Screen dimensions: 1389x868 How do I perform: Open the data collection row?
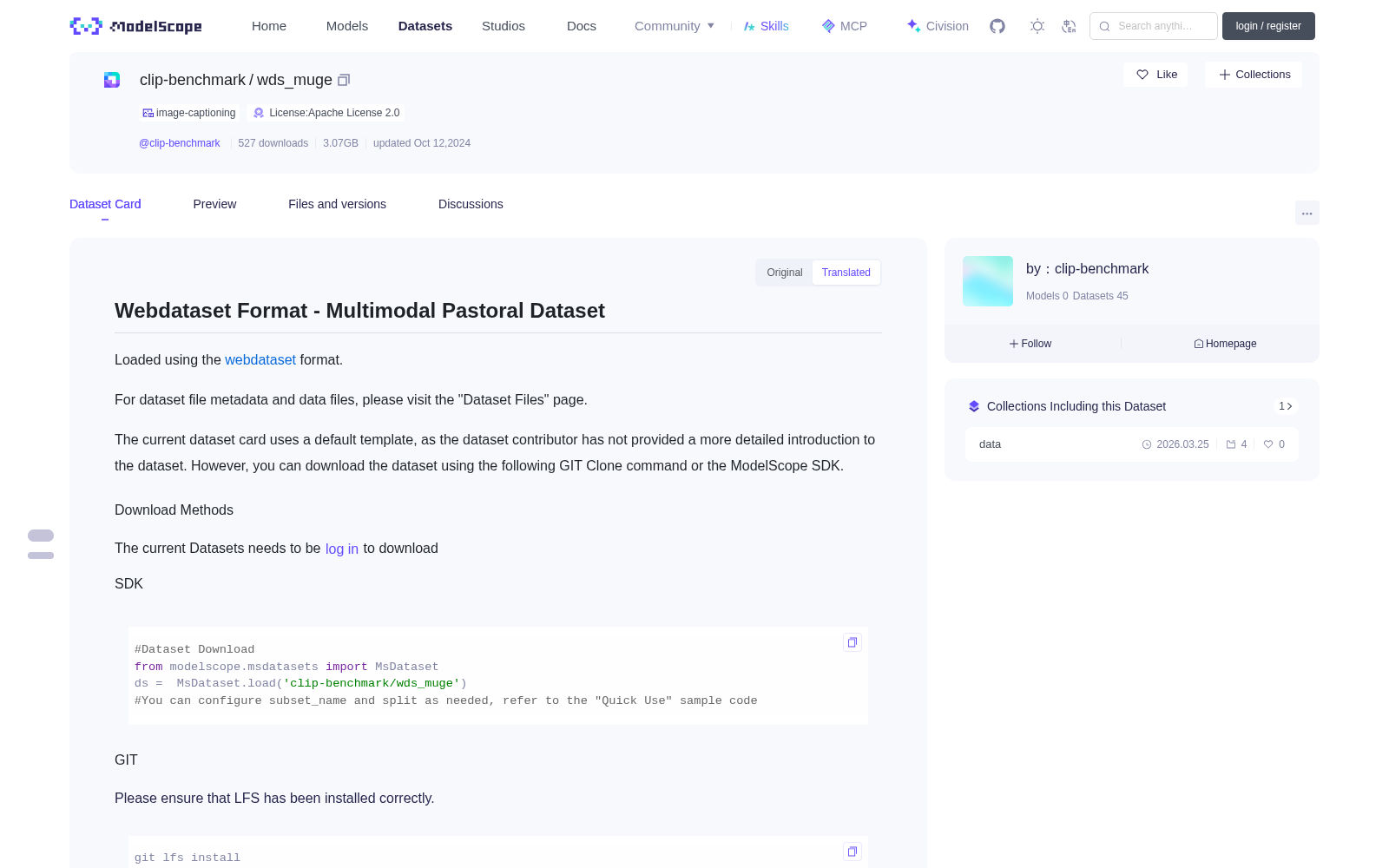(x=1132, y=444)
